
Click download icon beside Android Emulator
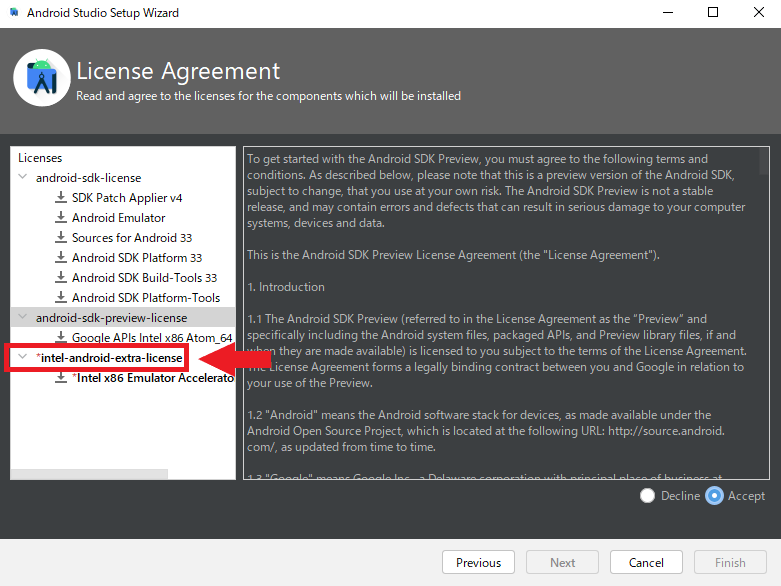[x=61, y=217]
